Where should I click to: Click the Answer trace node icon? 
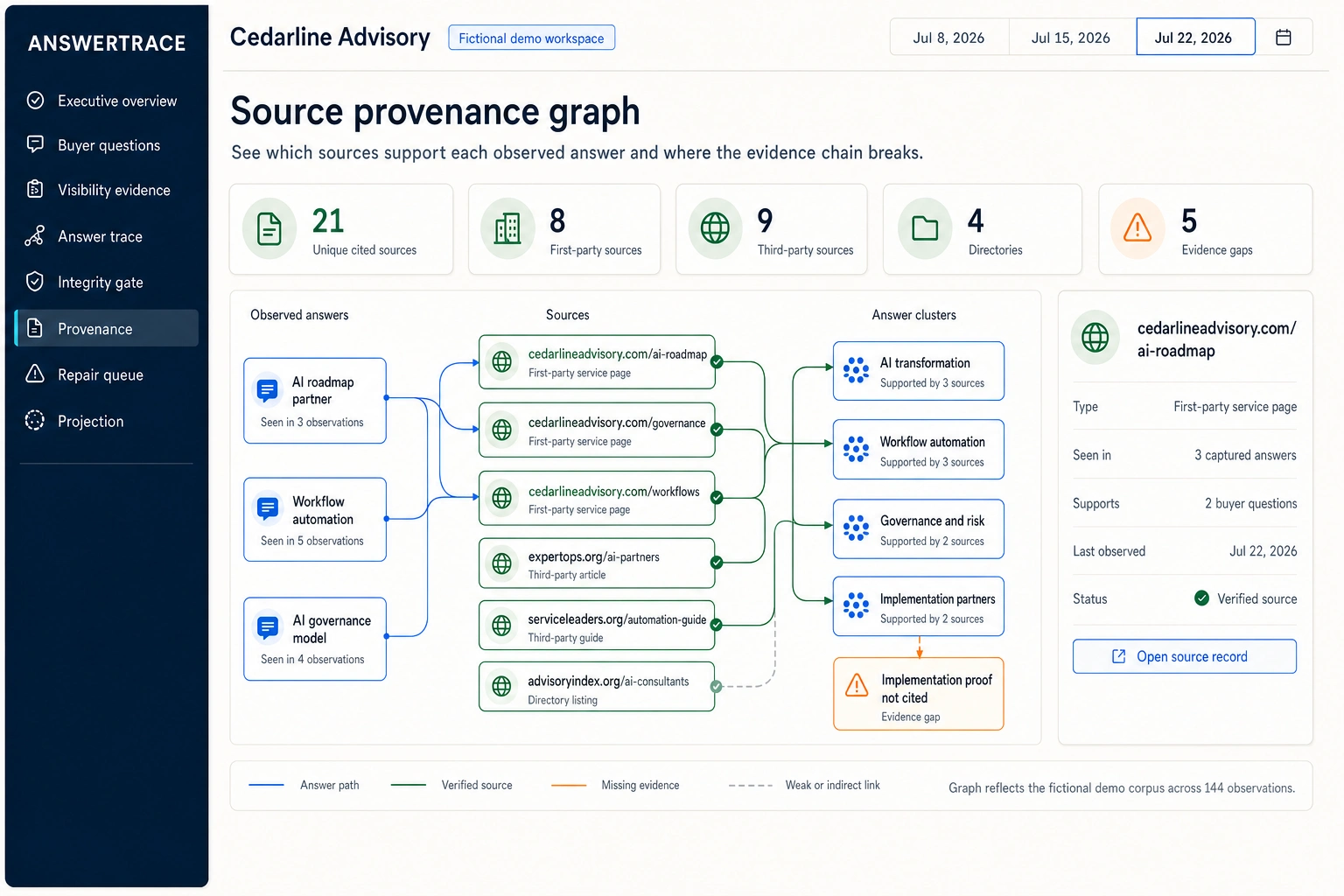[x=35, y=235]
